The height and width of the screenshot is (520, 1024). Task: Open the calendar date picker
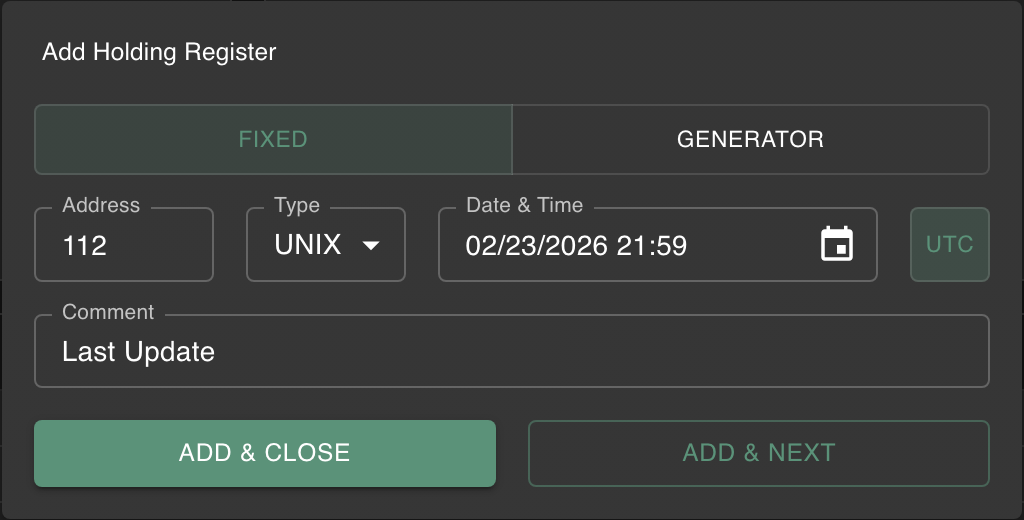tap(836, 245)
